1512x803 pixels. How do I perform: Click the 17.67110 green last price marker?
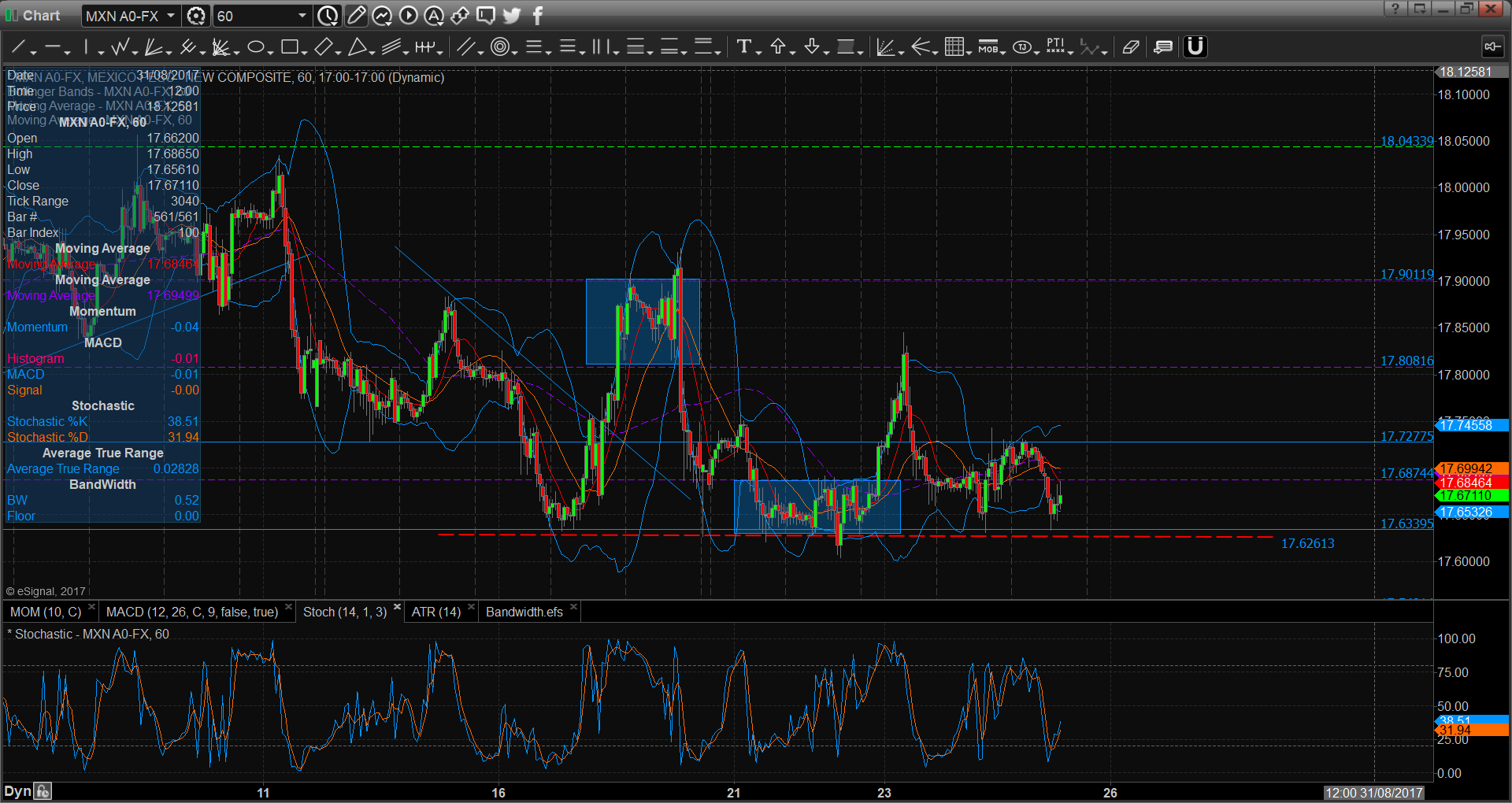1472,496
